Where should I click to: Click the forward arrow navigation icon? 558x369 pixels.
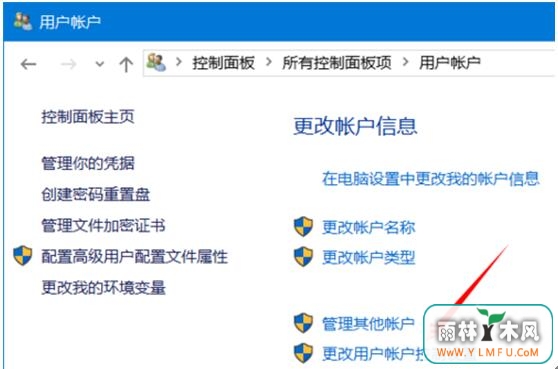[x=68, y=64]
